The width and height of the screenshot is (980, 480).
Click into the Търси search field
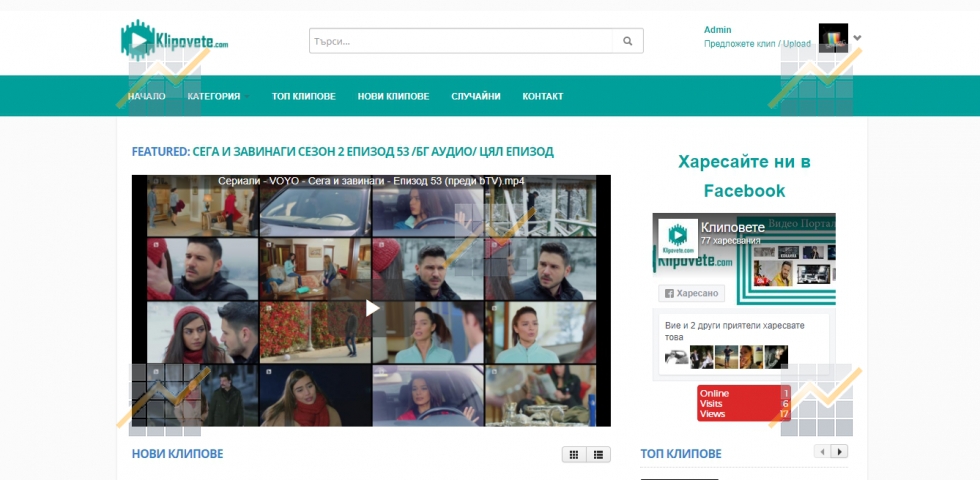point(460,41)
